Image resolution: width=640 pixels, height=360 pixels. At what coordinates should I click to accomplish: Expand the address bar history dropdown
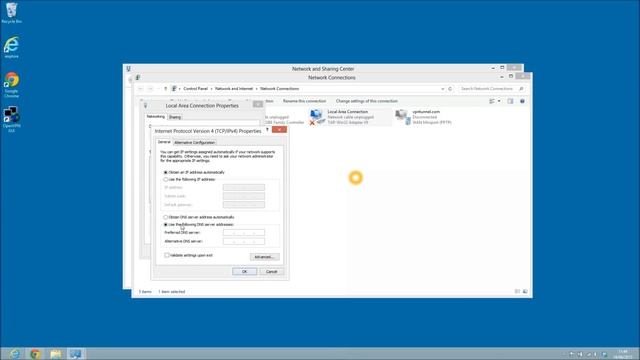point(442,89)
